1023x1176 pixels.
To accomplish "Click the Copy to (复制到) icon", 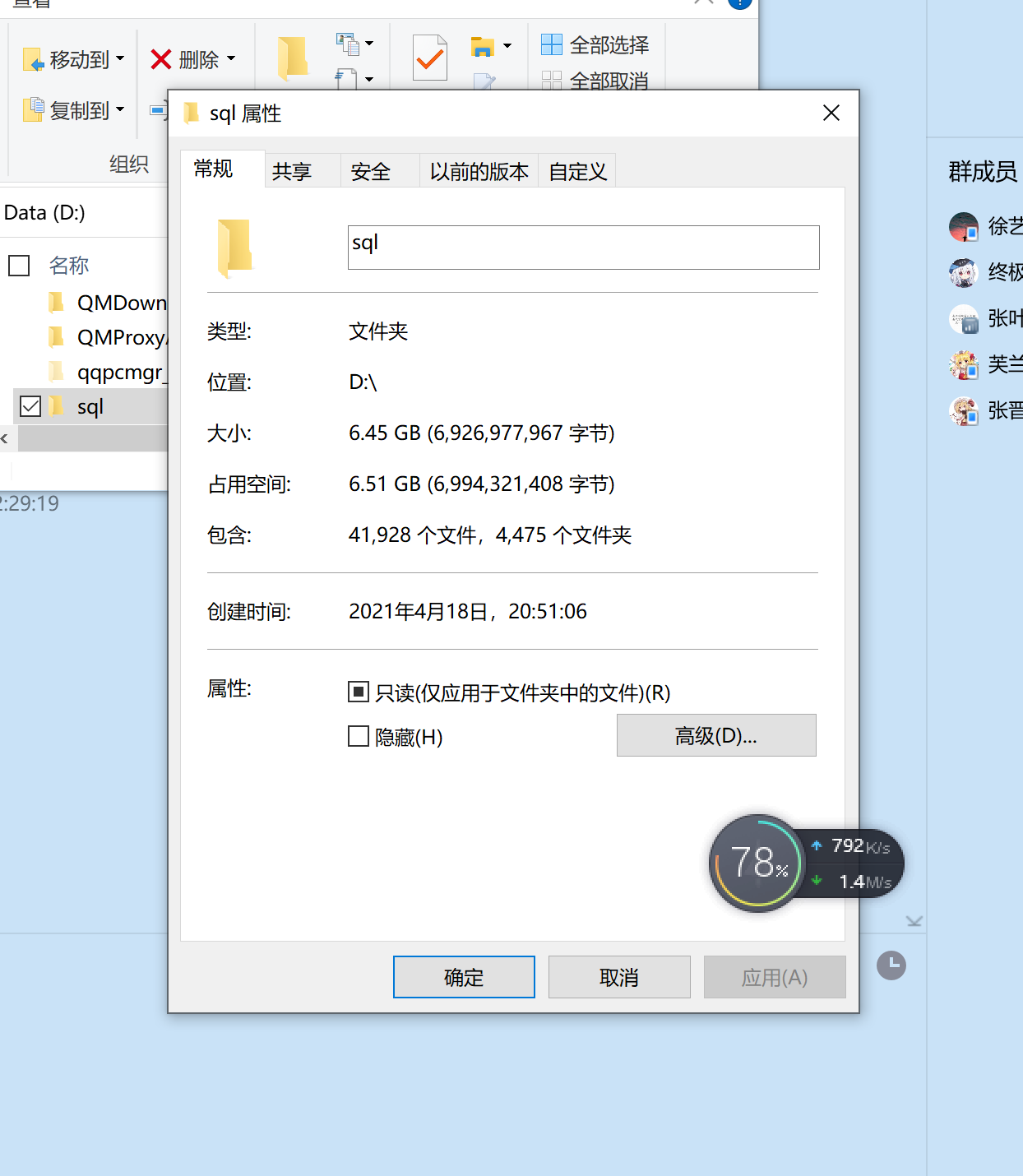I will [x=33, y=109].
